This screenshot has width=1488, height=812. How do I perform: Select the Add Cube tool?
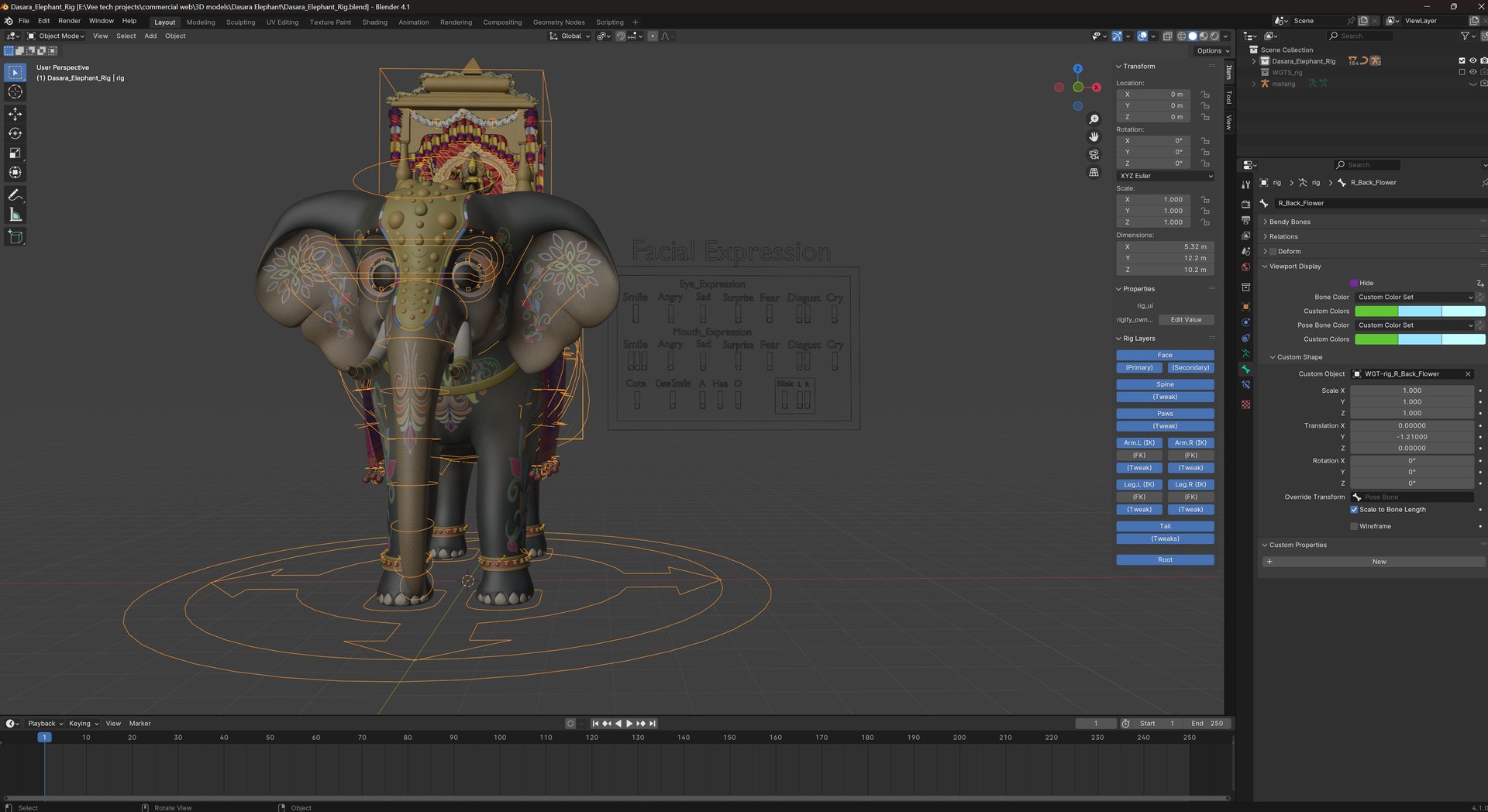[x=15, y=237]
